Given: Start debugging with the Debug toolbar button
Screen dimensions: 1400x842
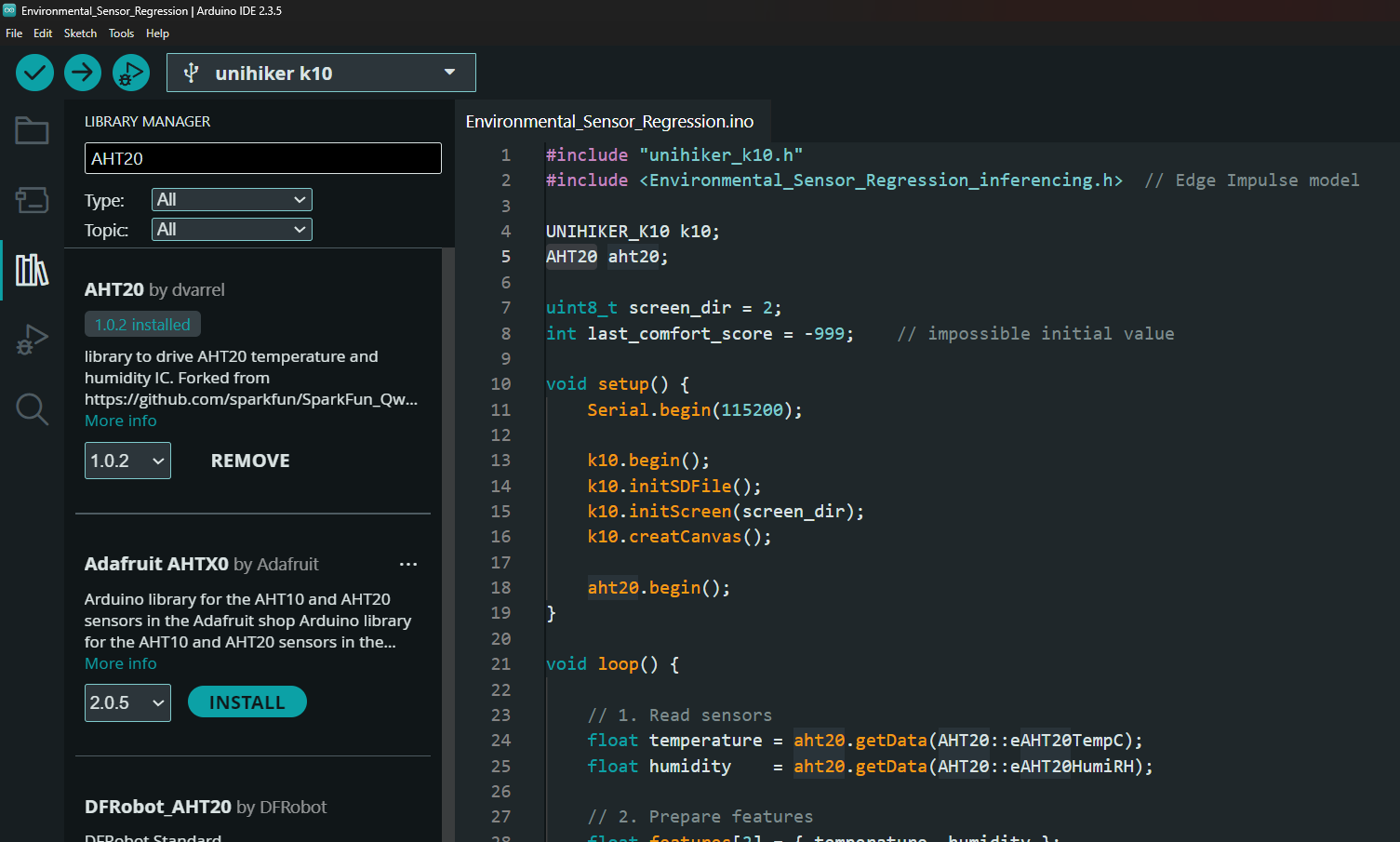Looking at the screenshot, I should 131,73.
